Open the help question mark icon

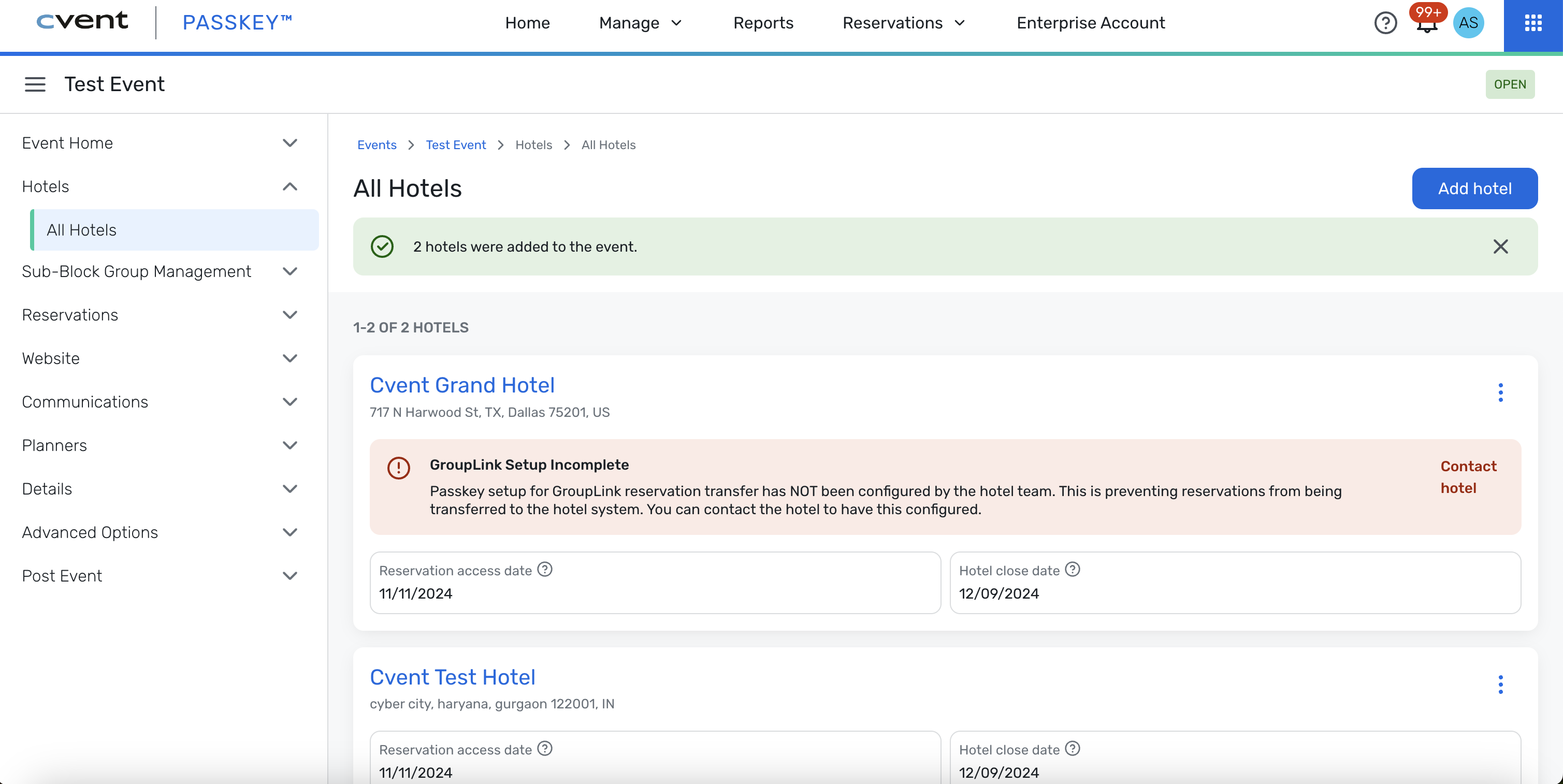pyautogui.click(x=1385, y=23)
